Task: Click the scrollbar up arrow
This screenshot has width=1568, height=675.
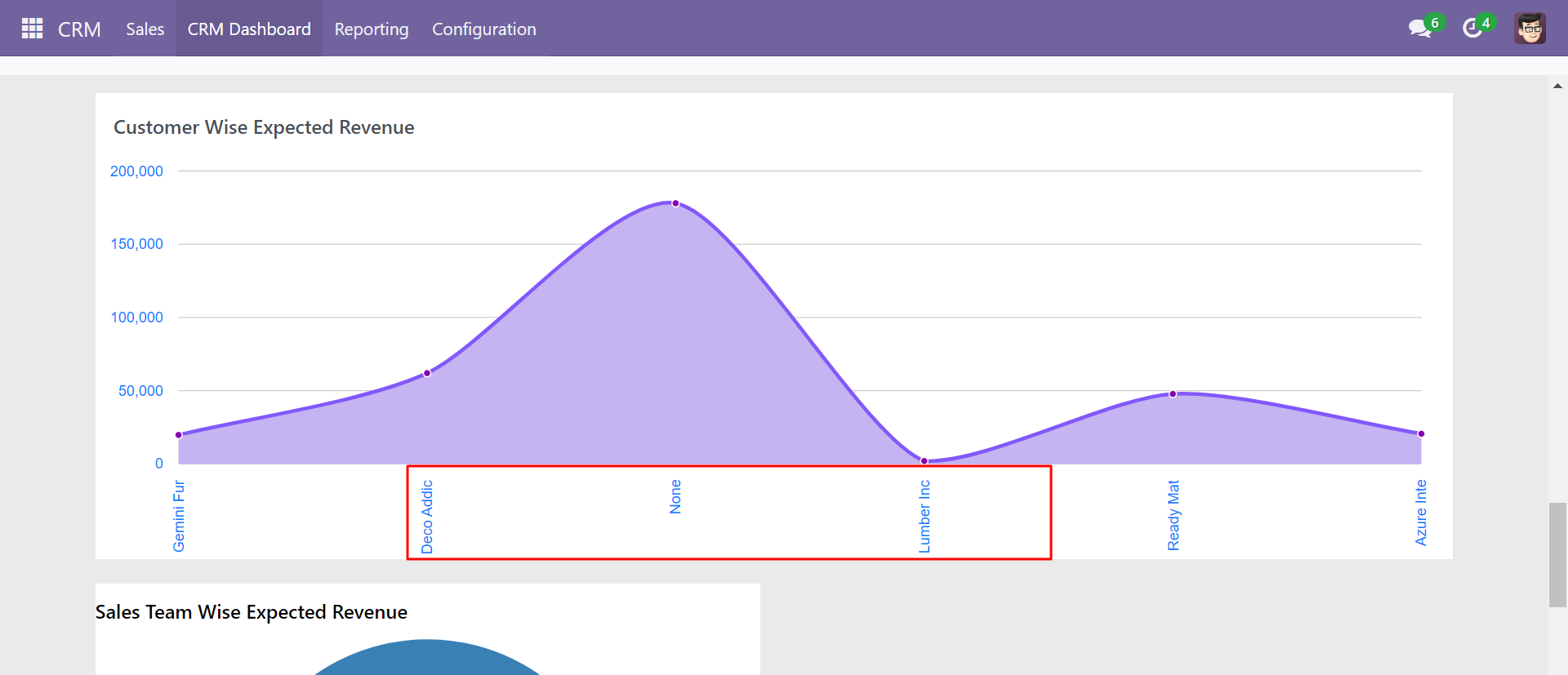Action: point(1557,86)
